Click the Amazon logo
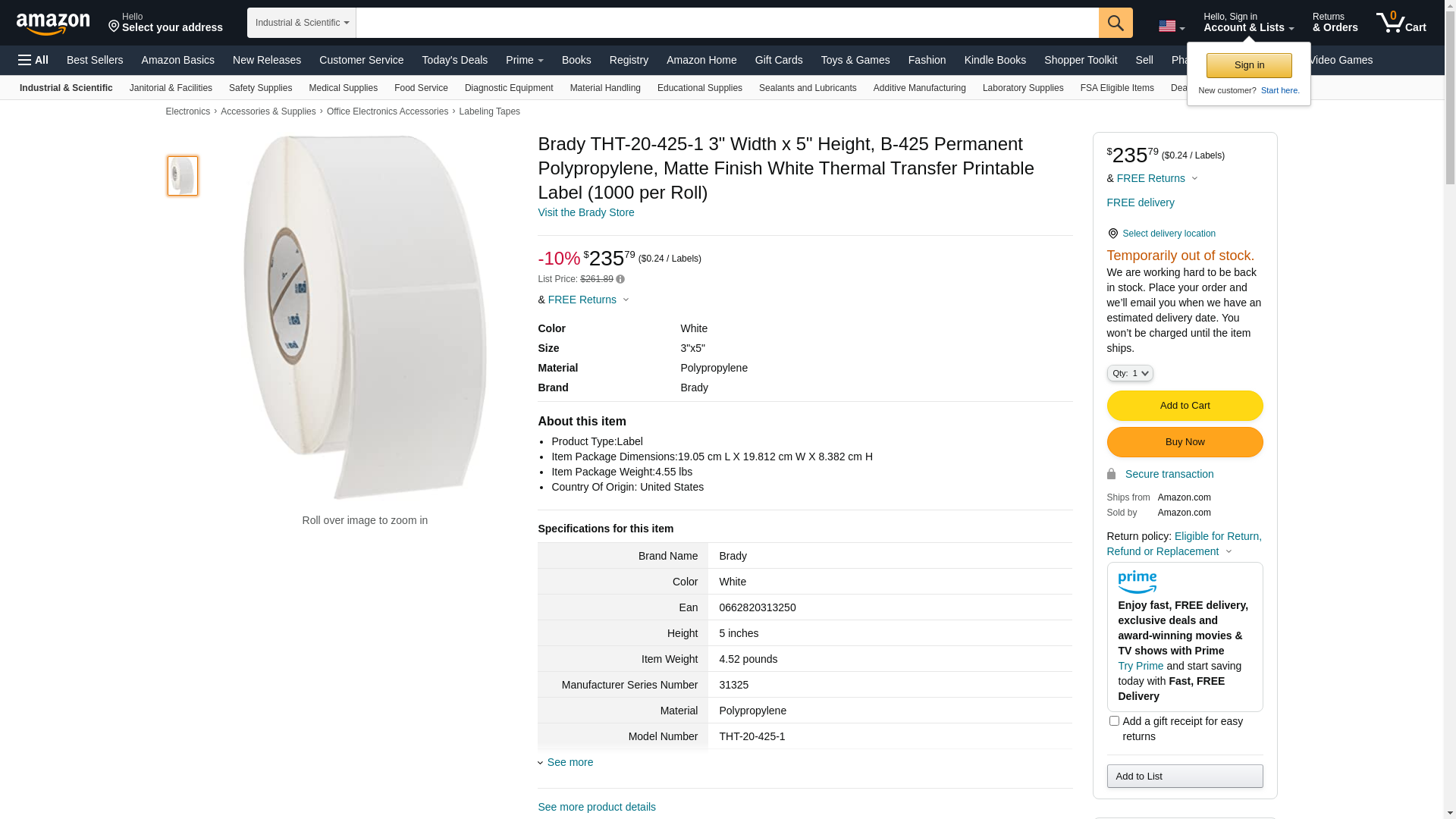 pos(53,24)
